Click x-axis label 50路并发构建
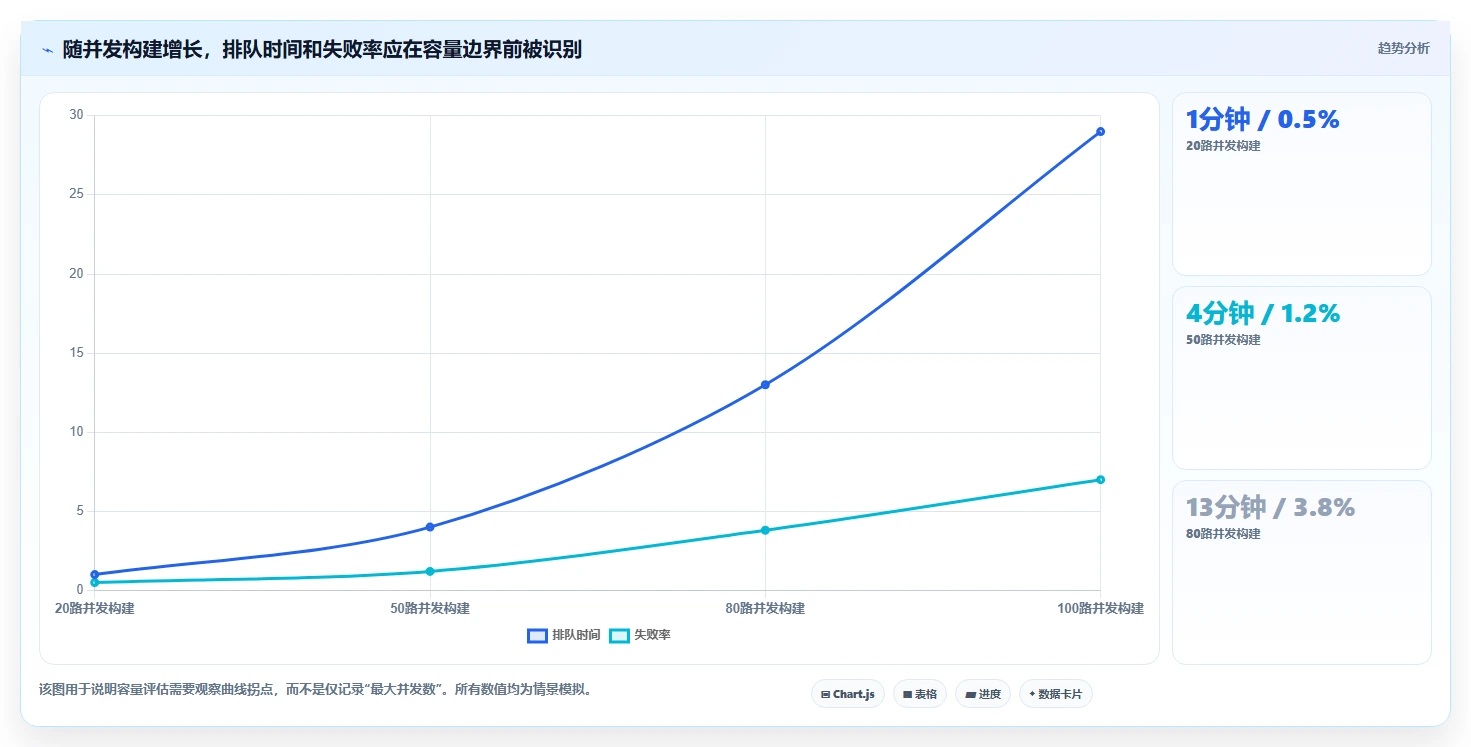 click(430, 608)
